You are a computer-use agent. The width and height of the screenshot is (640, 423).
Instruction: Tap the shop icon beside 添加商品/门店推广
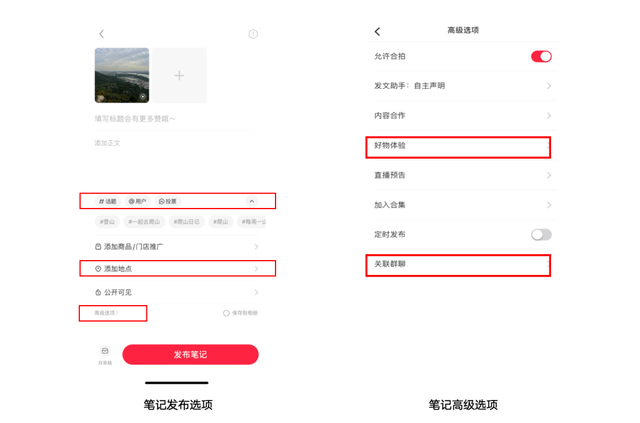click(x=98, y=247)
